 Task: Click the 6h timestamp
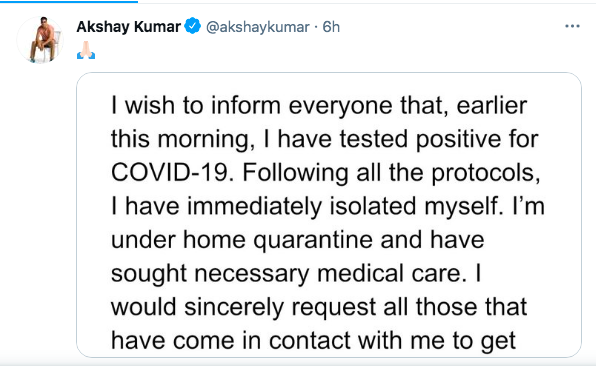331,27
